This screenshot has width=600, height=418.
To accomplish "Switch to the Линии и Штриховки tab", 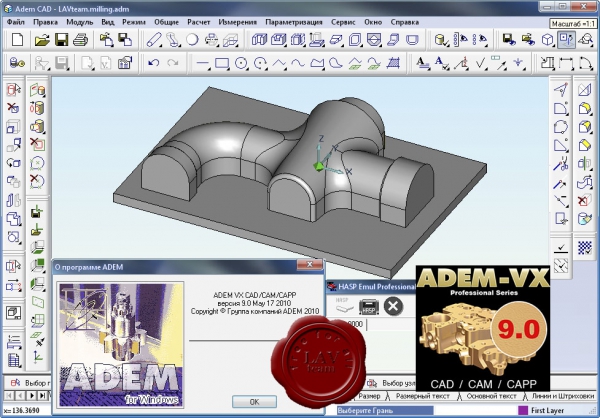I will click(562, 396).
